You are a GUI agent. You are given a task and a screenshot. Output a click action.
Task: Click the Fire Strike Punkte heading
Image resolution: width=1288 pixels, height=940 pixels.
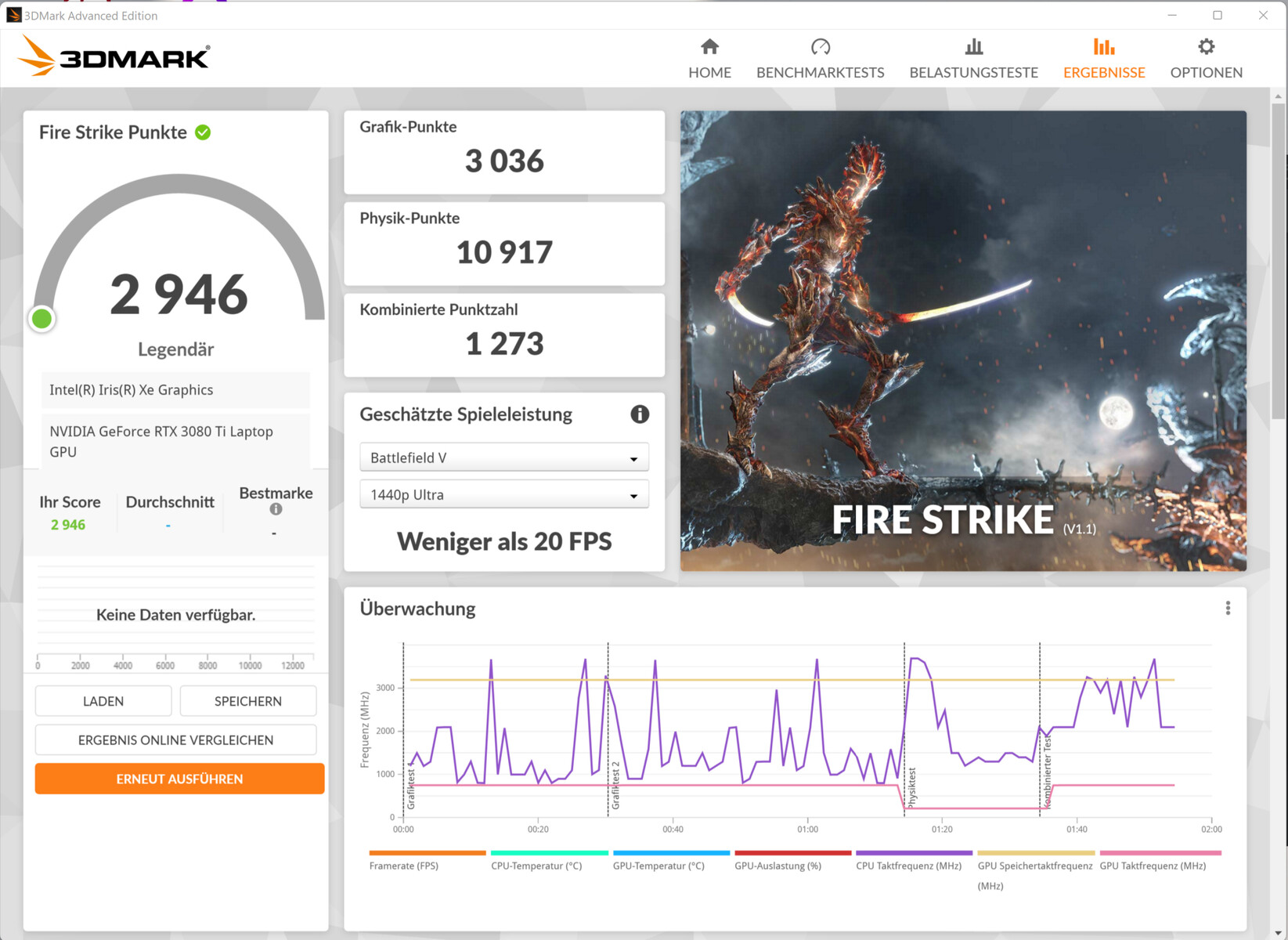click(113, 132)
